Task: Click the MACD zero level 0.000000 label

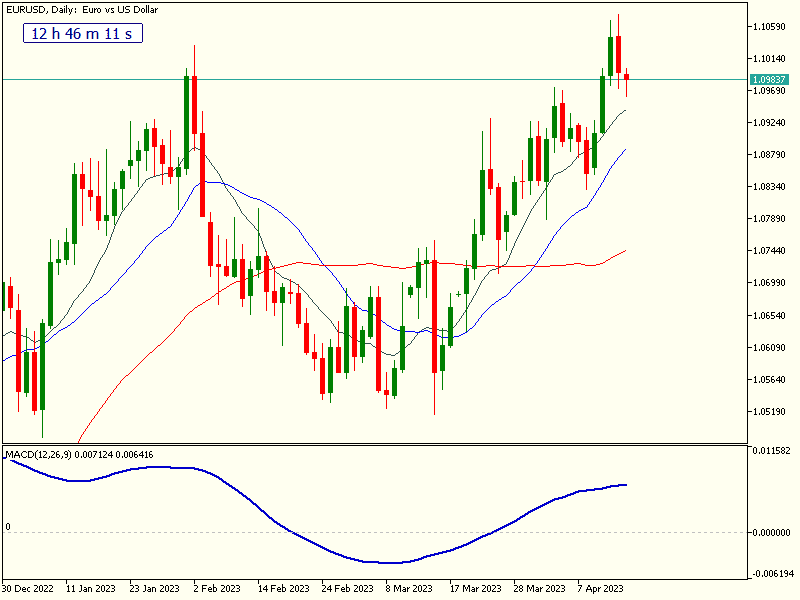Action: coord(772,533)
